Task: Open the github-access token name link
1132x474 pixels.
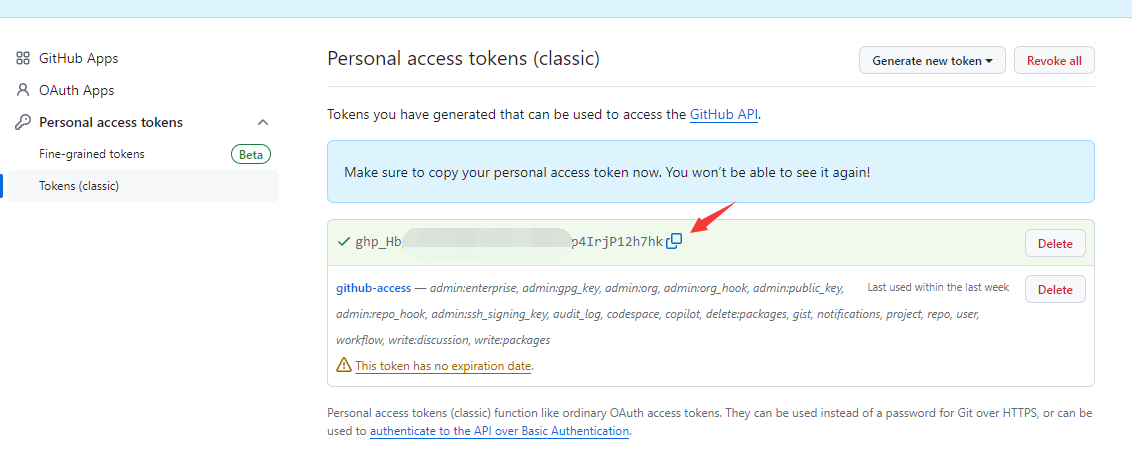Action: coord(373,288)
